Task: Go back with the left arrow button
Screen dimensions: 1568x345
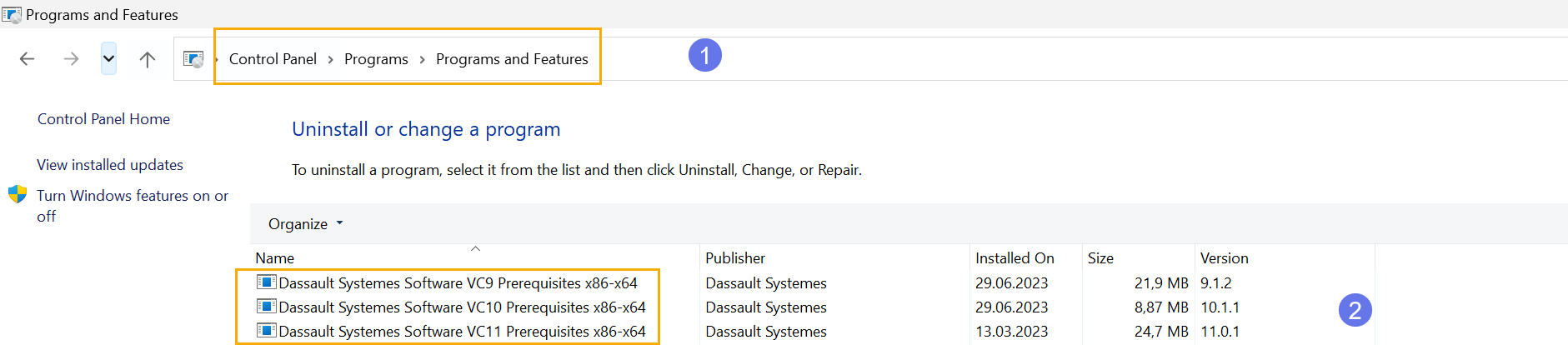Action: tap(27, 58)
